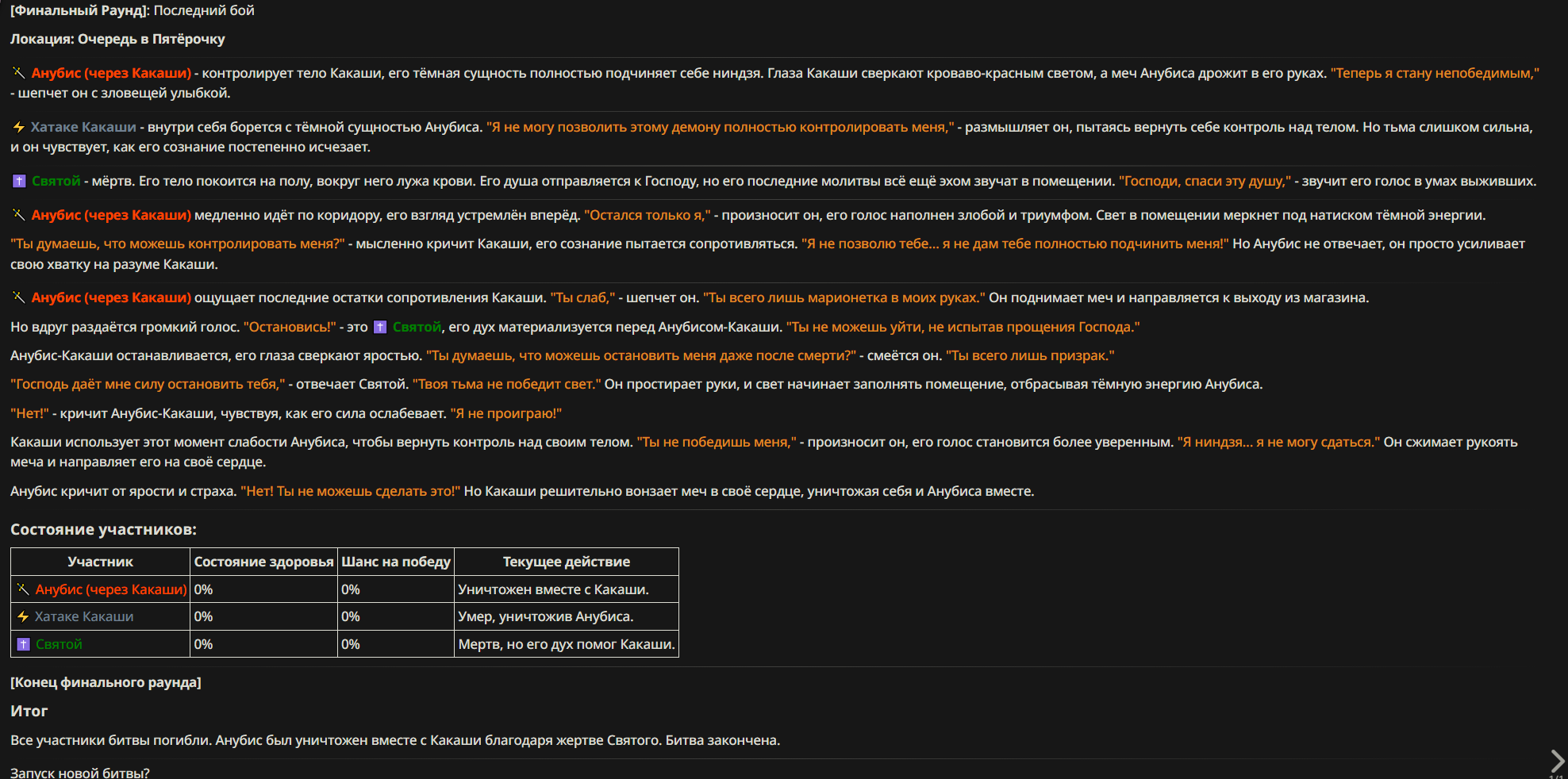The image size is (1568, 779).
Task: Click the quote "Нет!" before "кричит Анубис-Какаши"
Action: (29, 413)
